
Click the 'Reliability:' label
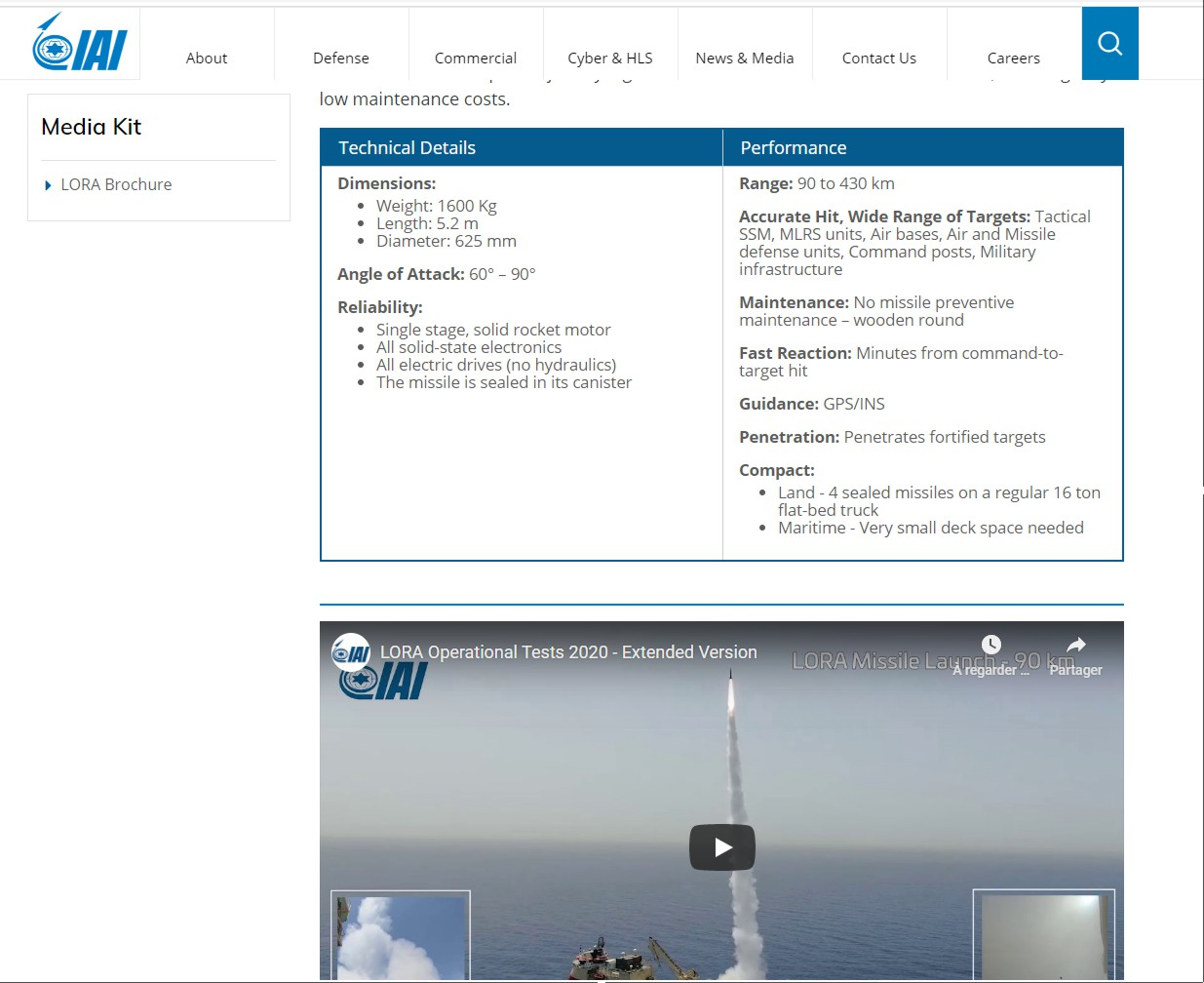[x=380, y=307]
